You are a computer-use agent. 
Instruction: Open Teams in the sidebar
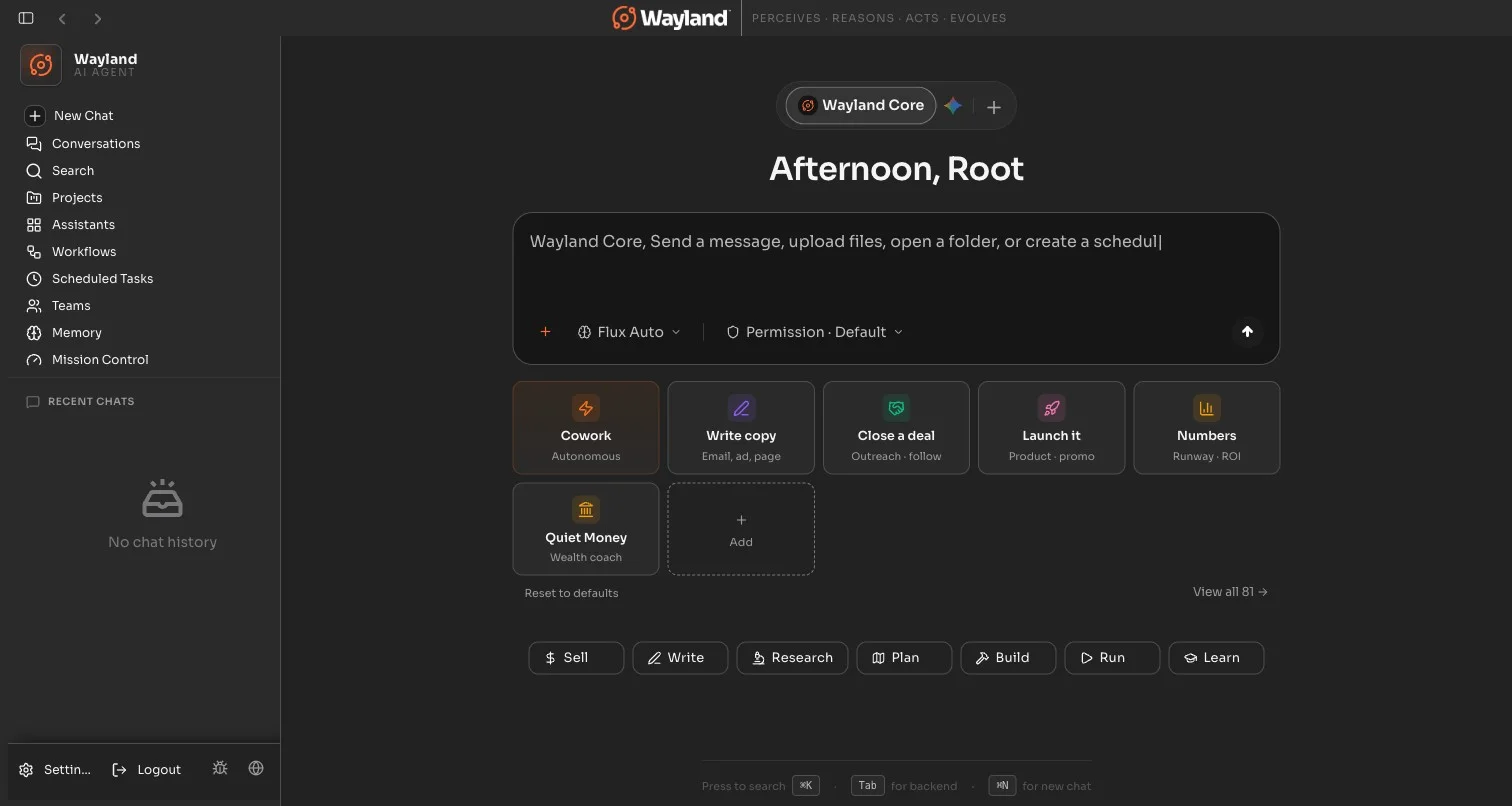(x=142, y=305)
